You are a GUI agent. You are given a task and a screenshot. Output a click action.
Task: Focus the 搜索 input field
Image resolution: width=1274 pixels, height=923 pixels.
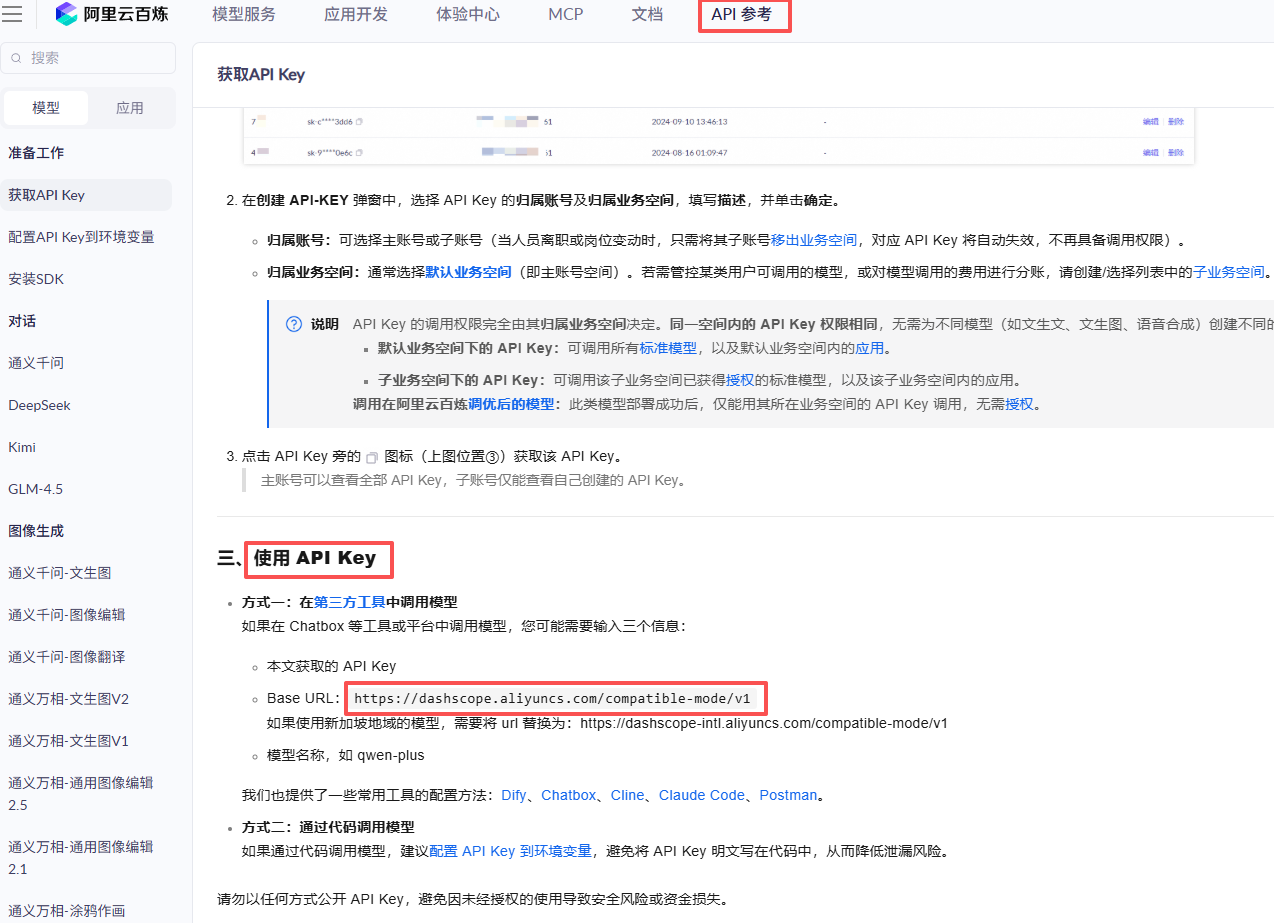tap(88, 58)
